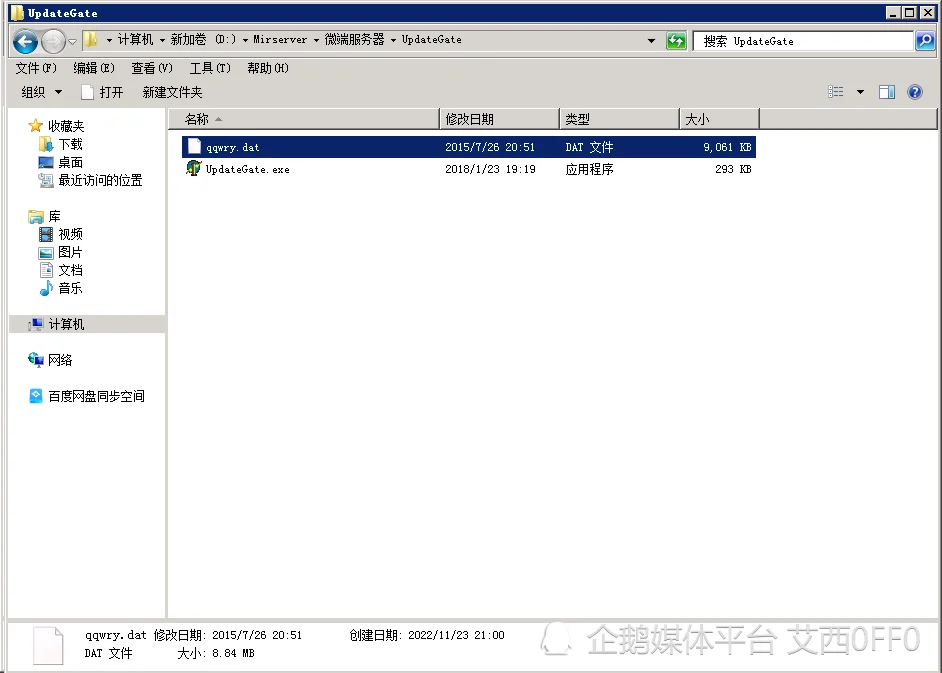The image size is (942, 673).
Task: Click the Forward navigation arrow button
Action: pyautogui.click(x=53, y=41)
